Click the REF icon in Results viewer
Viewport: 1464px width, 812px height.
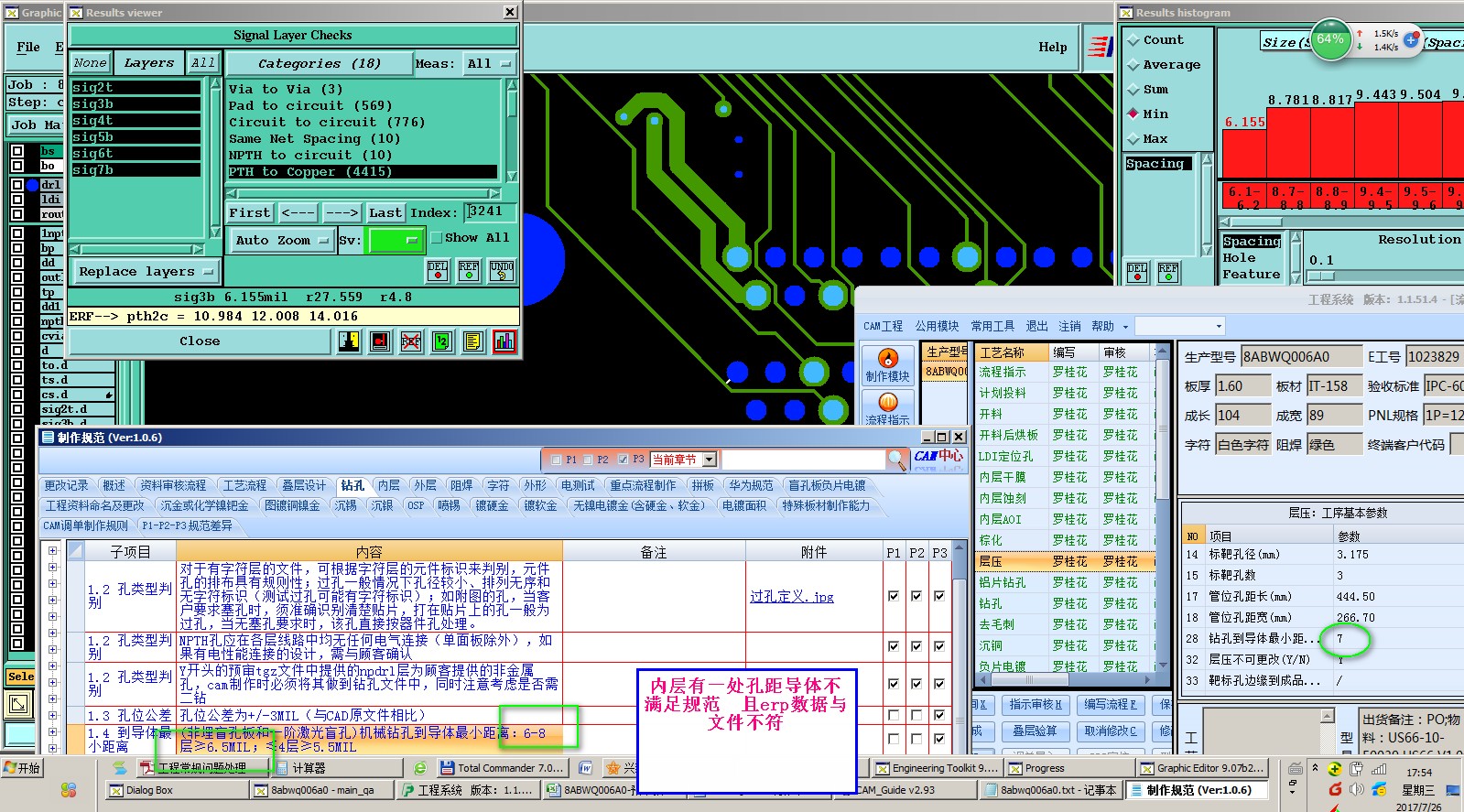click(469, 270)
